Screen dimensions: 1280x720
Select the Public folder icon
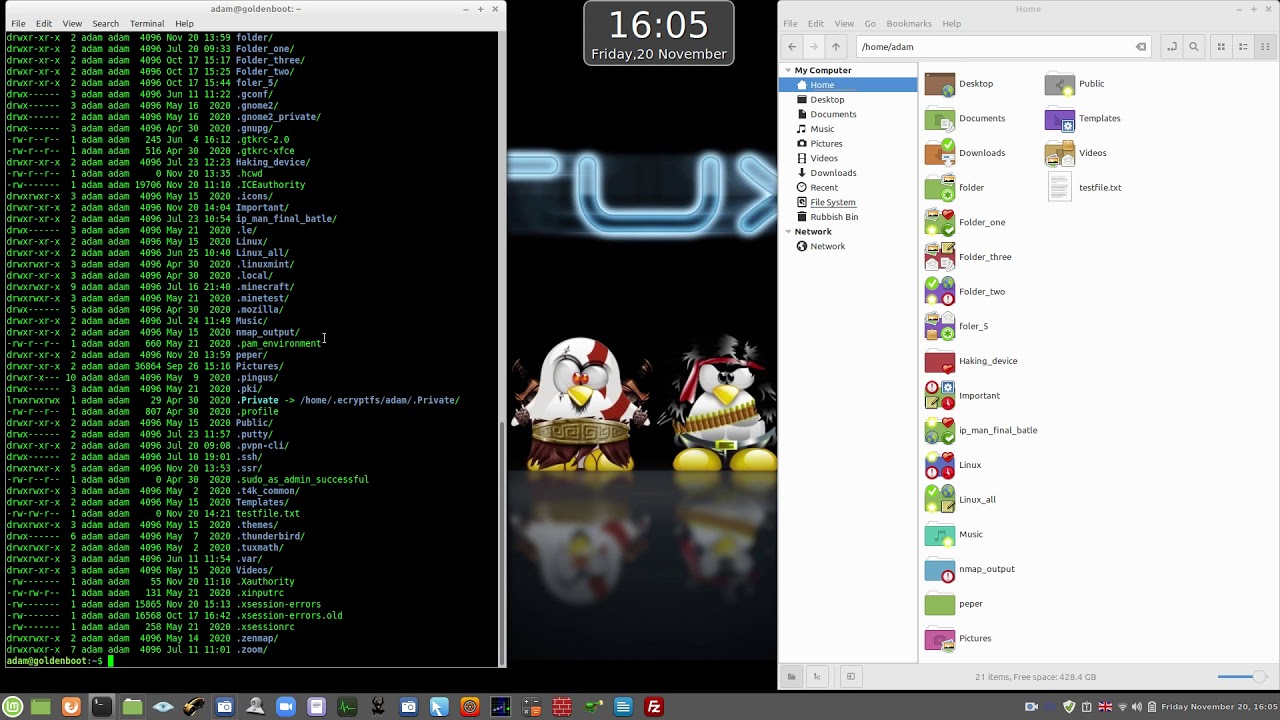[1060, 84]
